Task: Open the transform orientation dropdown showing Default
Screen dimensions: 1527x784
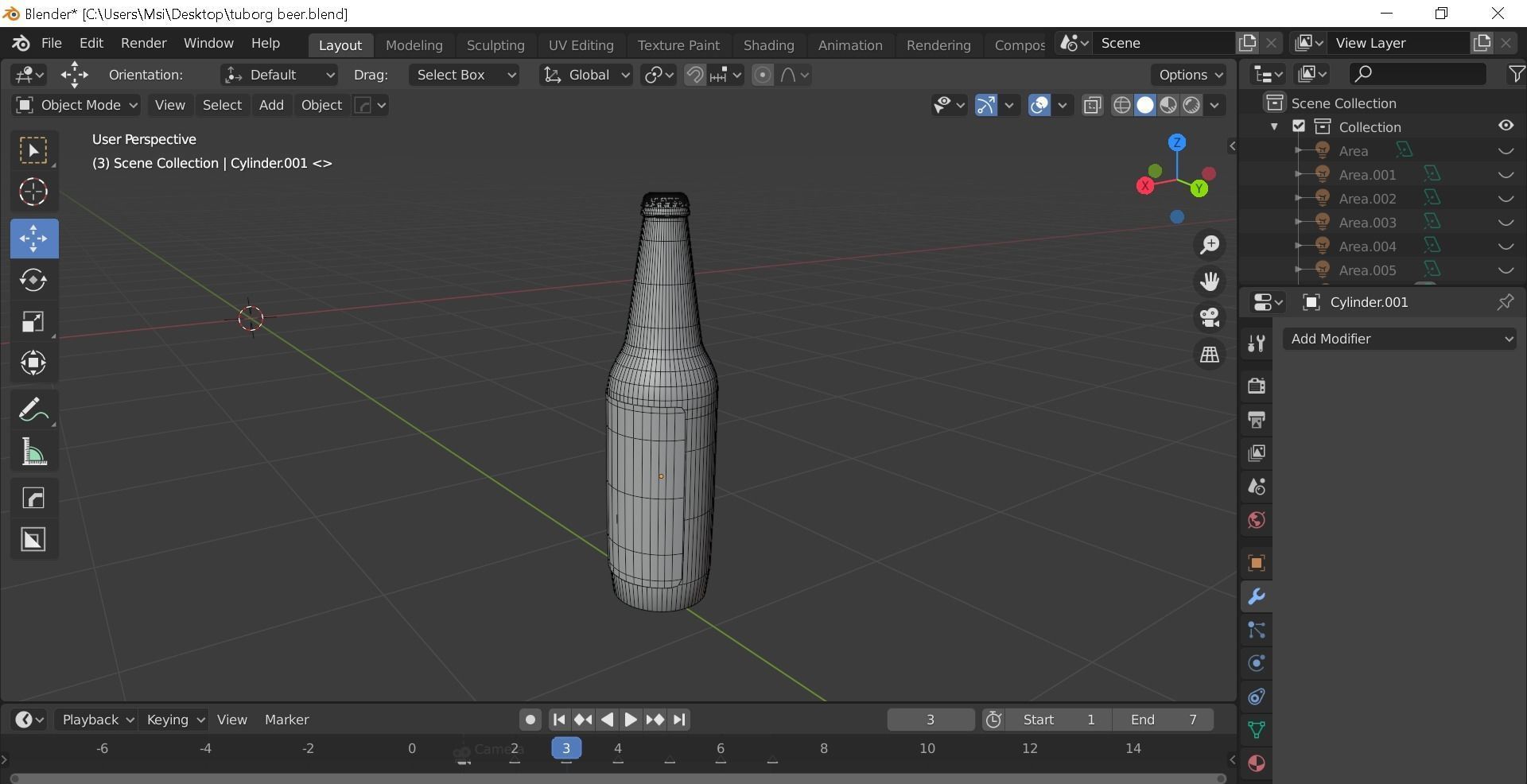Action: click(278, 75)
